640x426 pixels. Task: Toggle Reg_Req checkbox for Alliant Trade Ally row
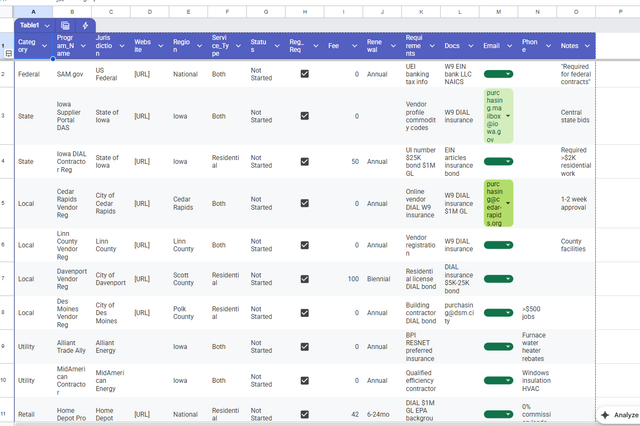tap(304, 347)
